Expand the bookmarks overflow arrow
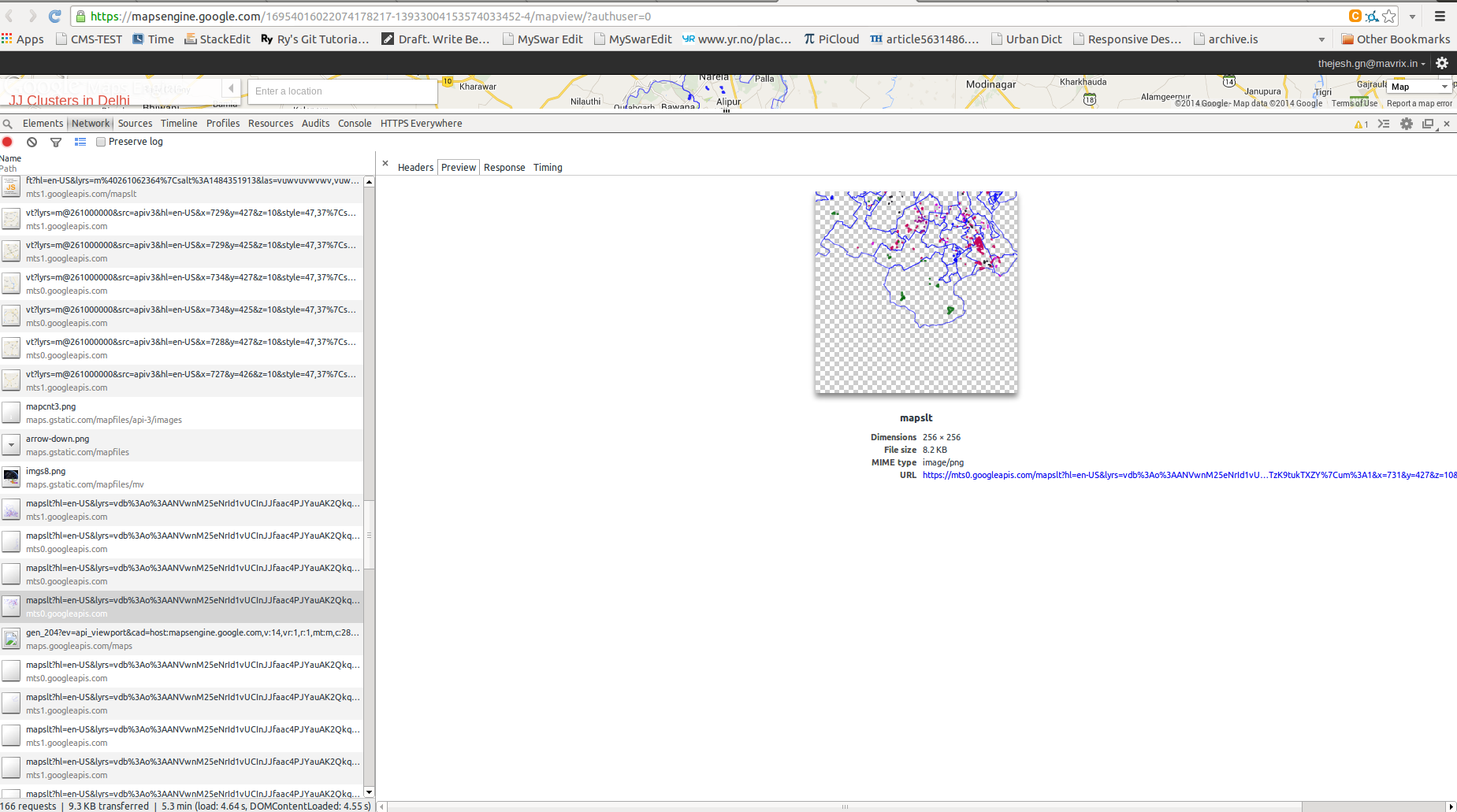Image resolution: width=1457 pixels, height=812 pixels. click(1321, 39)
